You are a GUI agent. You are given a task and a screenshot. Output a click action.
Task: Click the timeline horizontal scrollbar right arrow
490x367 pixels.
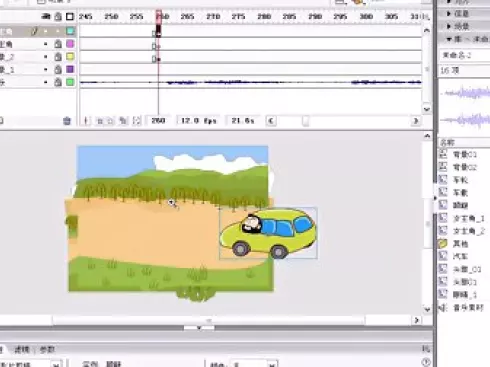pyautogui.click(x=416, y=121)
